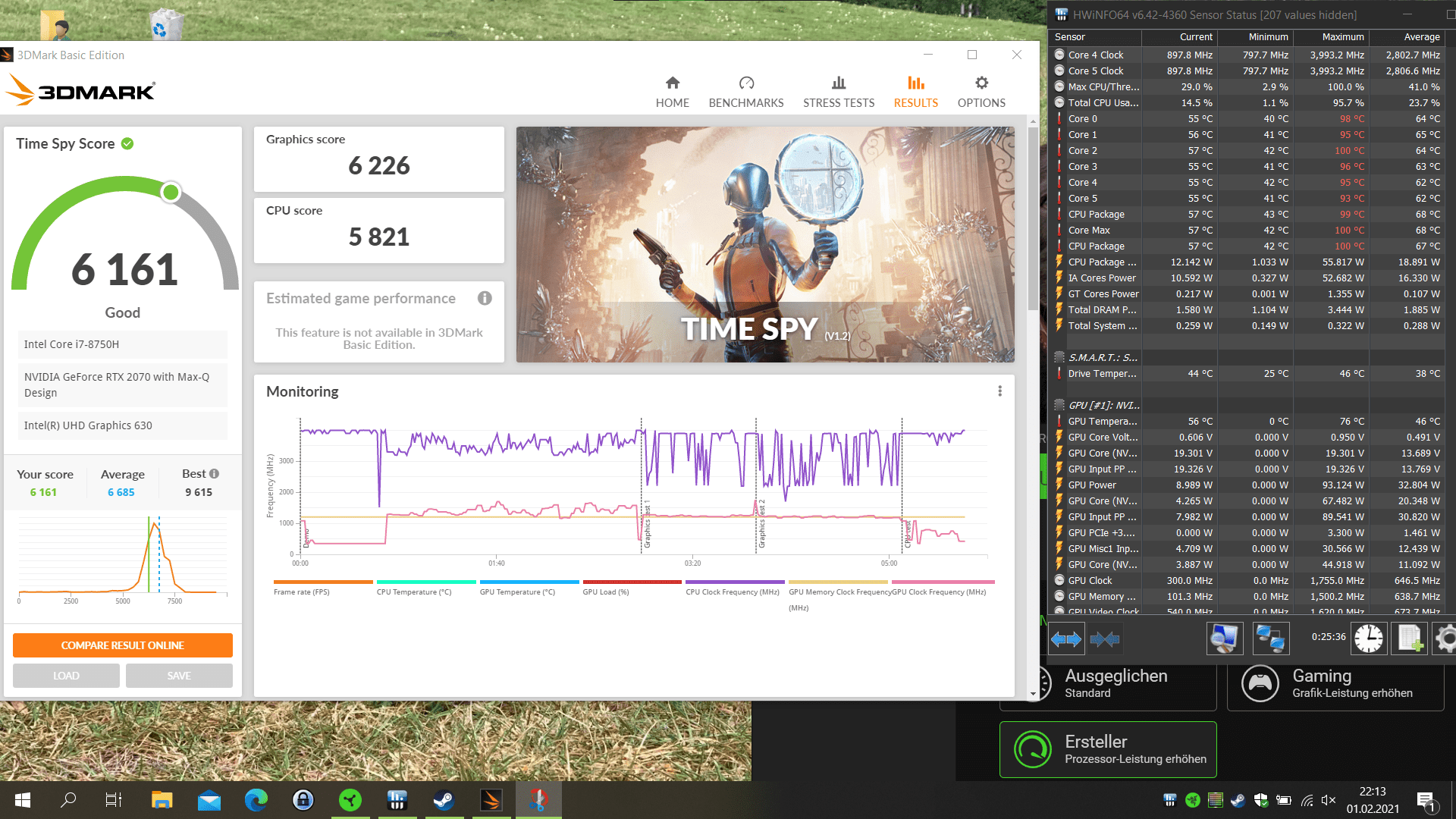Click the 3DMark logo
This screenshot has height=819, width=1456.
pyautogui.click(x=80, y=90)
